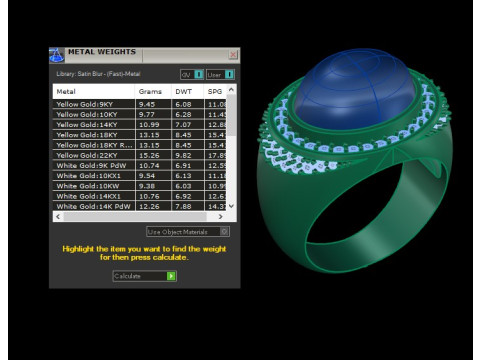Click the SPG column header
The width and height of the screenshot is (480, 360).
click(215, 91)
